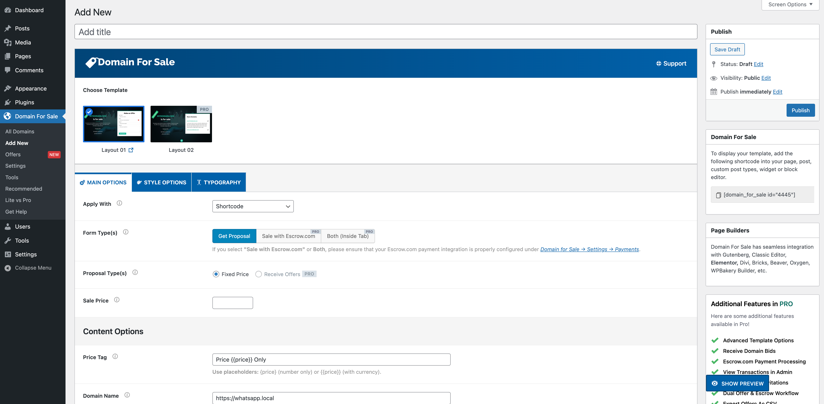The height and width of the screenshot is (404, 824).
Task: Click the Proposal Type(s) help info icon
Action: click(x=135, y=273)
